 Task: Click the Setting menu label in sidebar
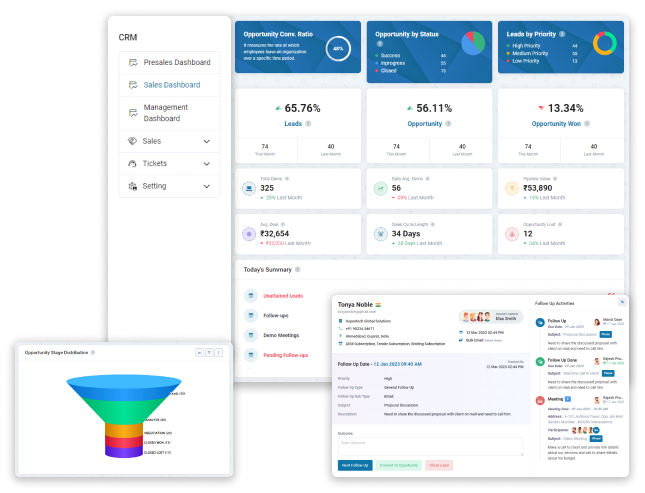[x=154, y=186]
